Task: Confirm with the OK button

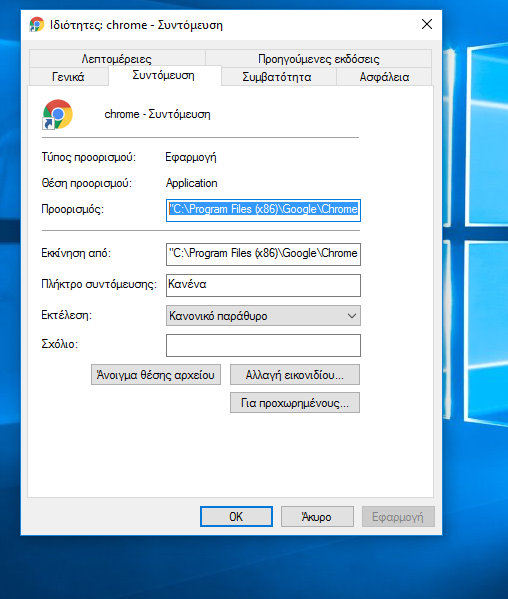Action: (x=236, y=516)
